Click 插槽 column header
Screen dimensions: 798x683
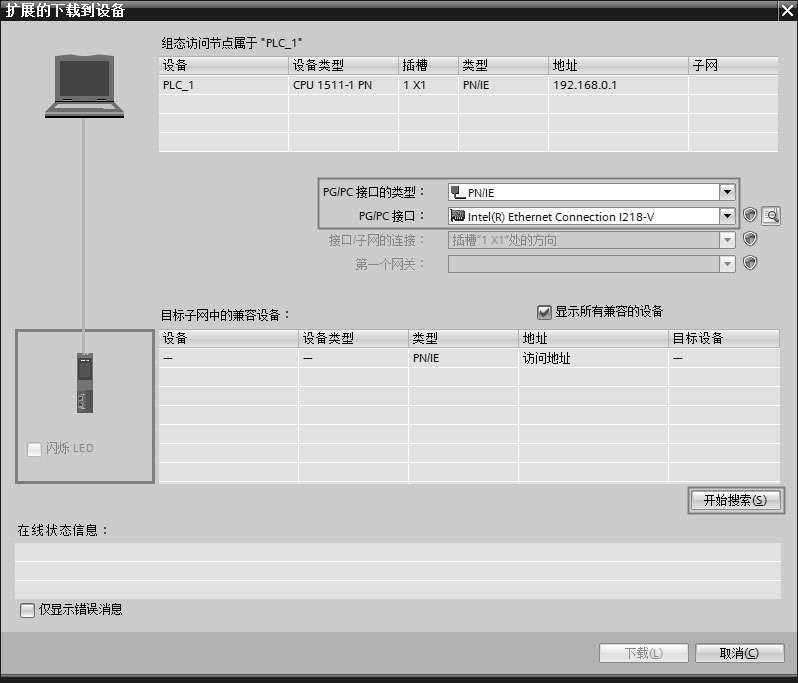click(429, 65)
